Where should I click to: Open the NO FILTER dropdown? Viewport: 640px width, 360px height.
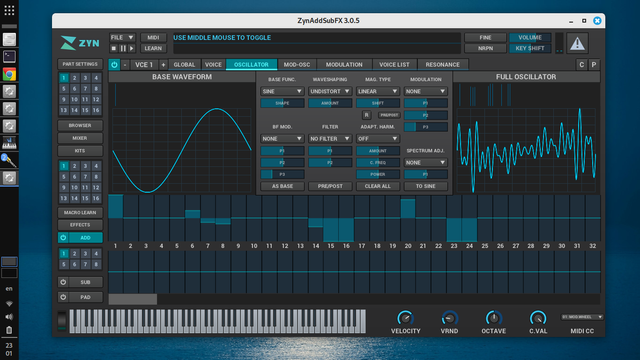click(330, 139)
